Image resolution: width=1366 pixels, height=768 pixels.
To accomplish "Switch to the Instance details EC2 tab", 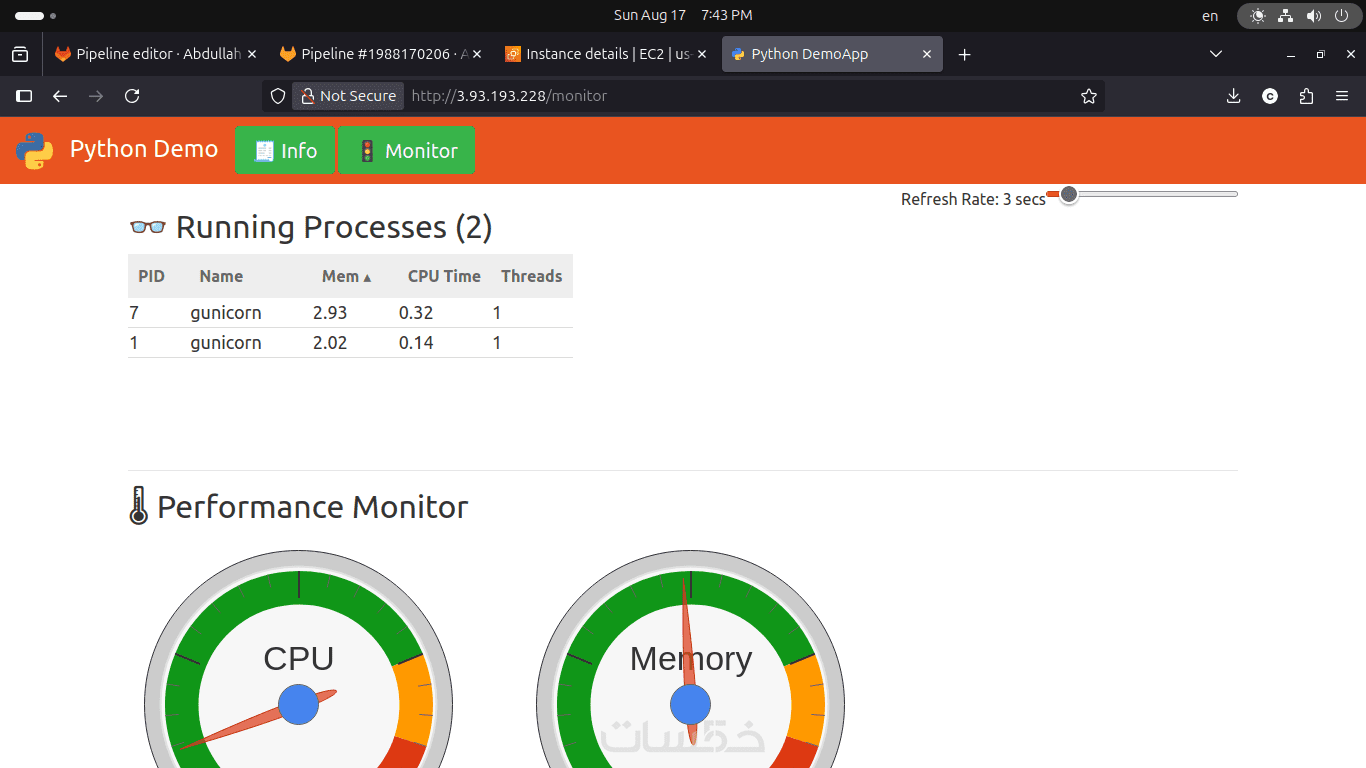I will (x=606, y=54).
